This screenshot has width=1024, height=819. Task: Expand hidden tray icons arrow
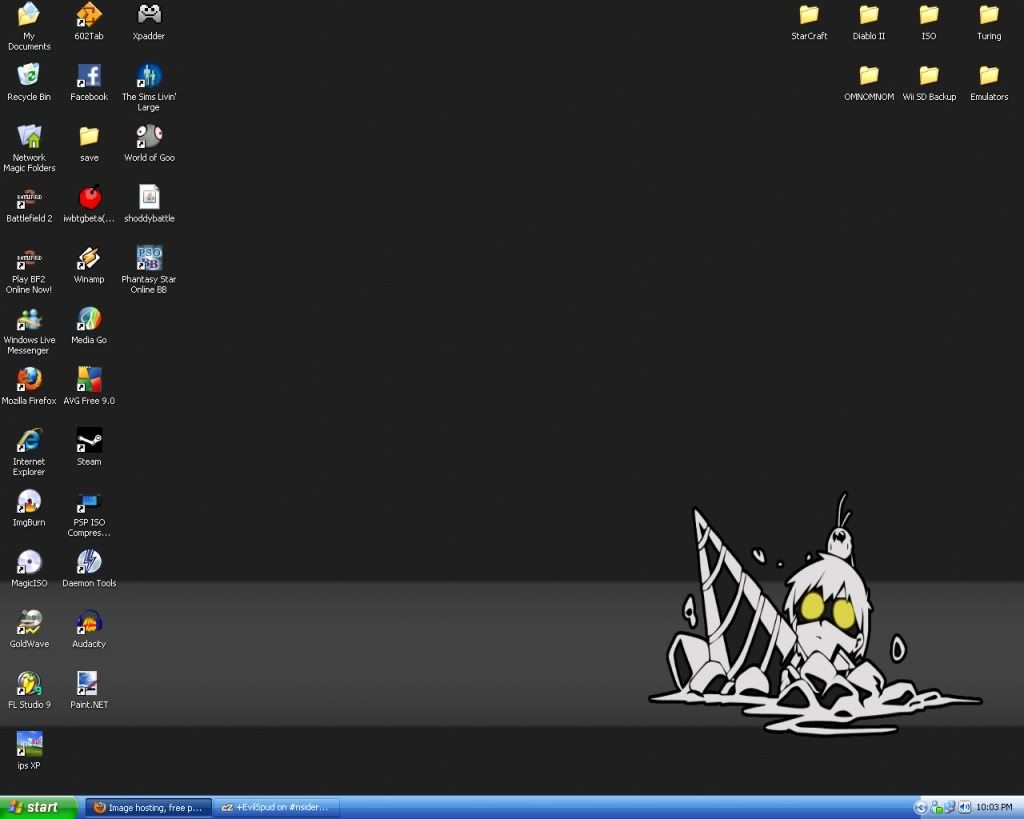coord(920,807)
